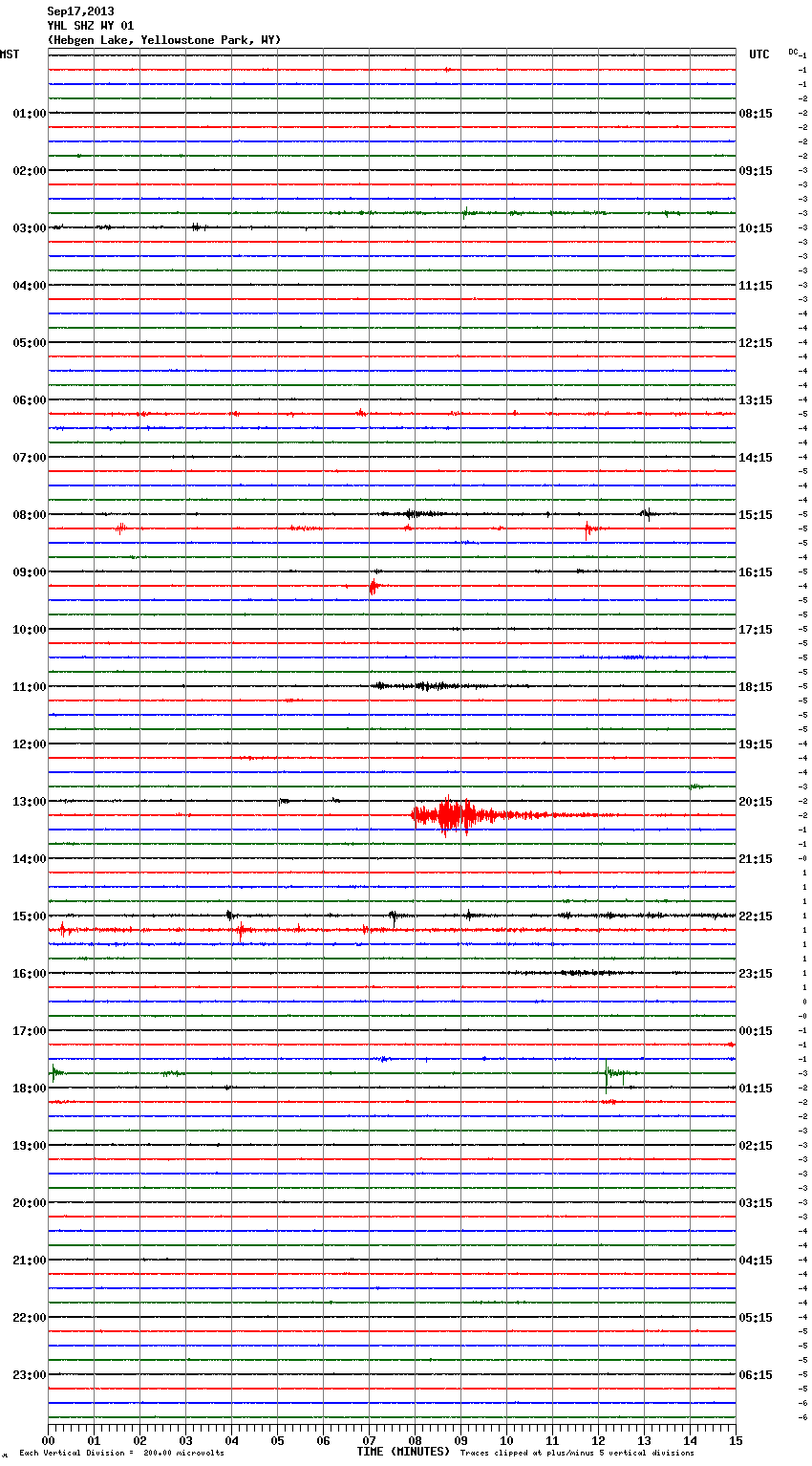Select the station code YHL SHZ WY 01
The height and width of the screenshot is (1466, 812).
pyautogui.click(x=91, y=26)
